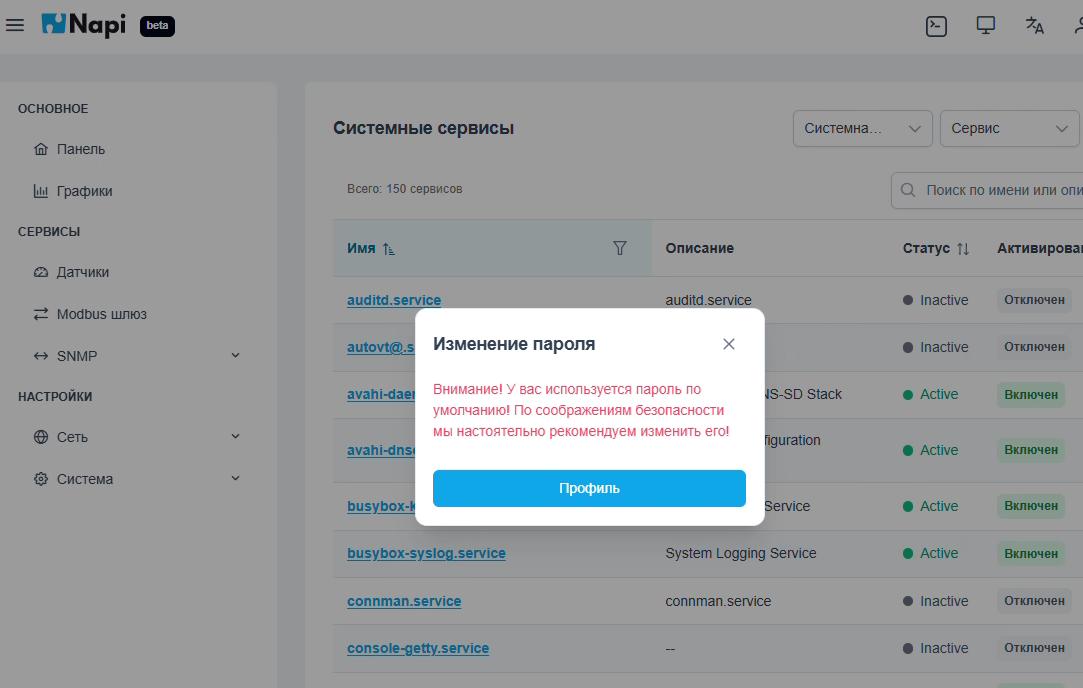Open the terminal console icon

point(936,26)
